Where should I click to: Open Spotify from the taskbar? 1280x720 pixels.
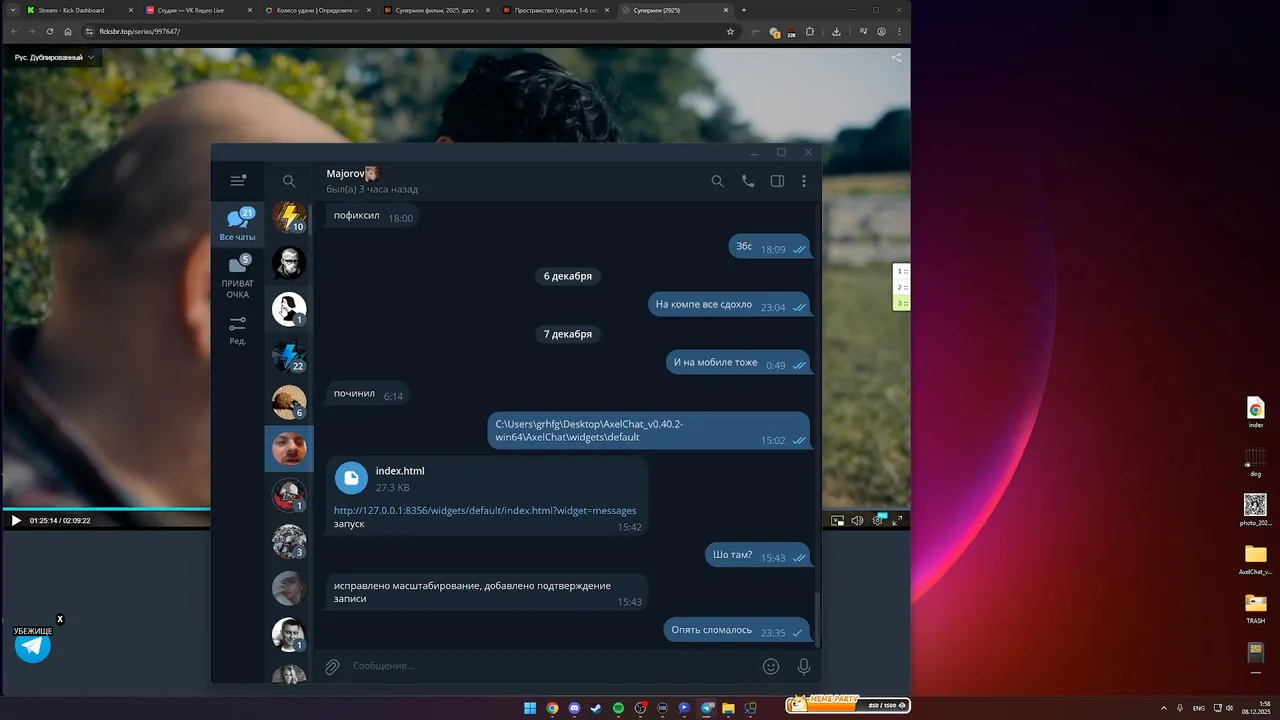(x=618, y=708)
